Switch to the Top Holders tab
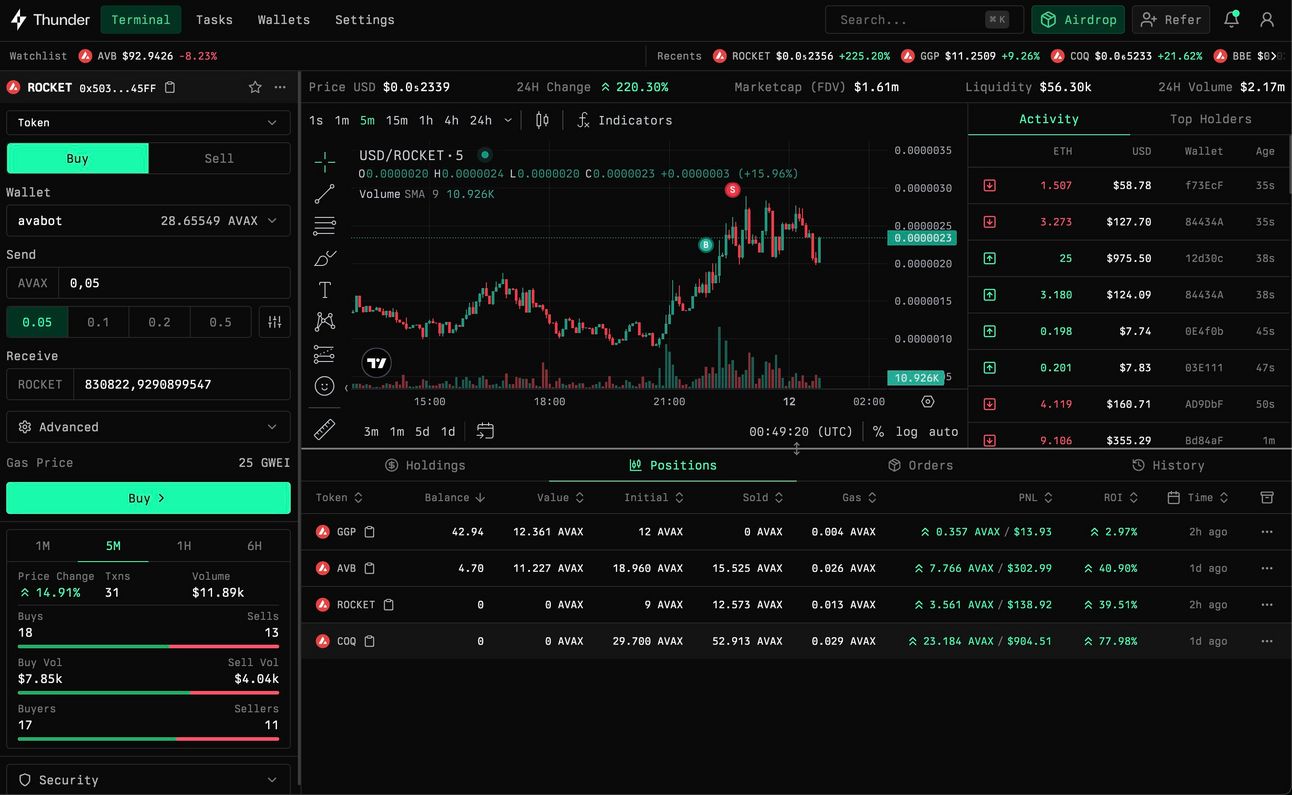The width and height of the screenshot is (1292, 795). (1210, 119)
